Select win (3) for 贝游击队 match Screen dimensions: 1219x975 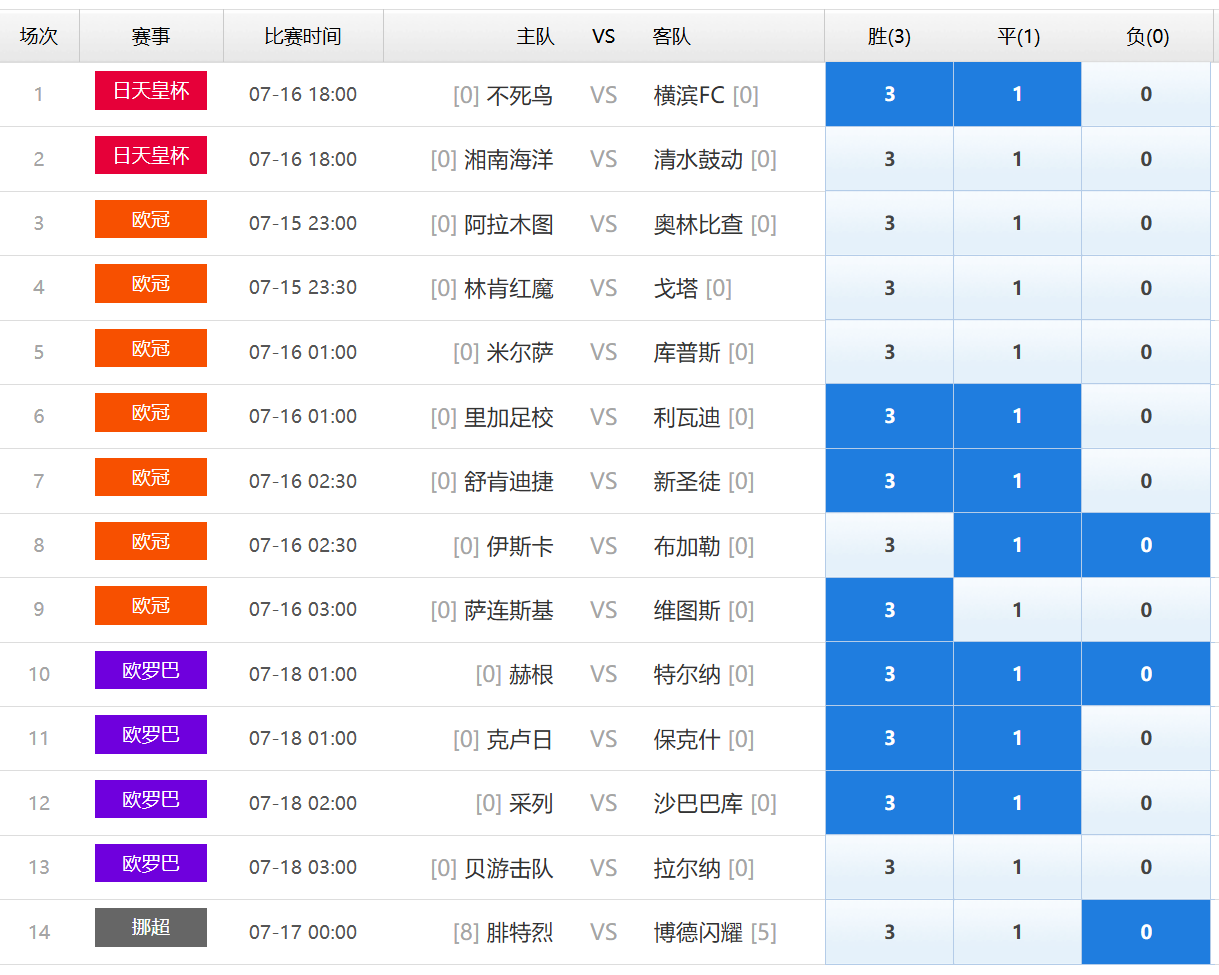coord(889,867)
